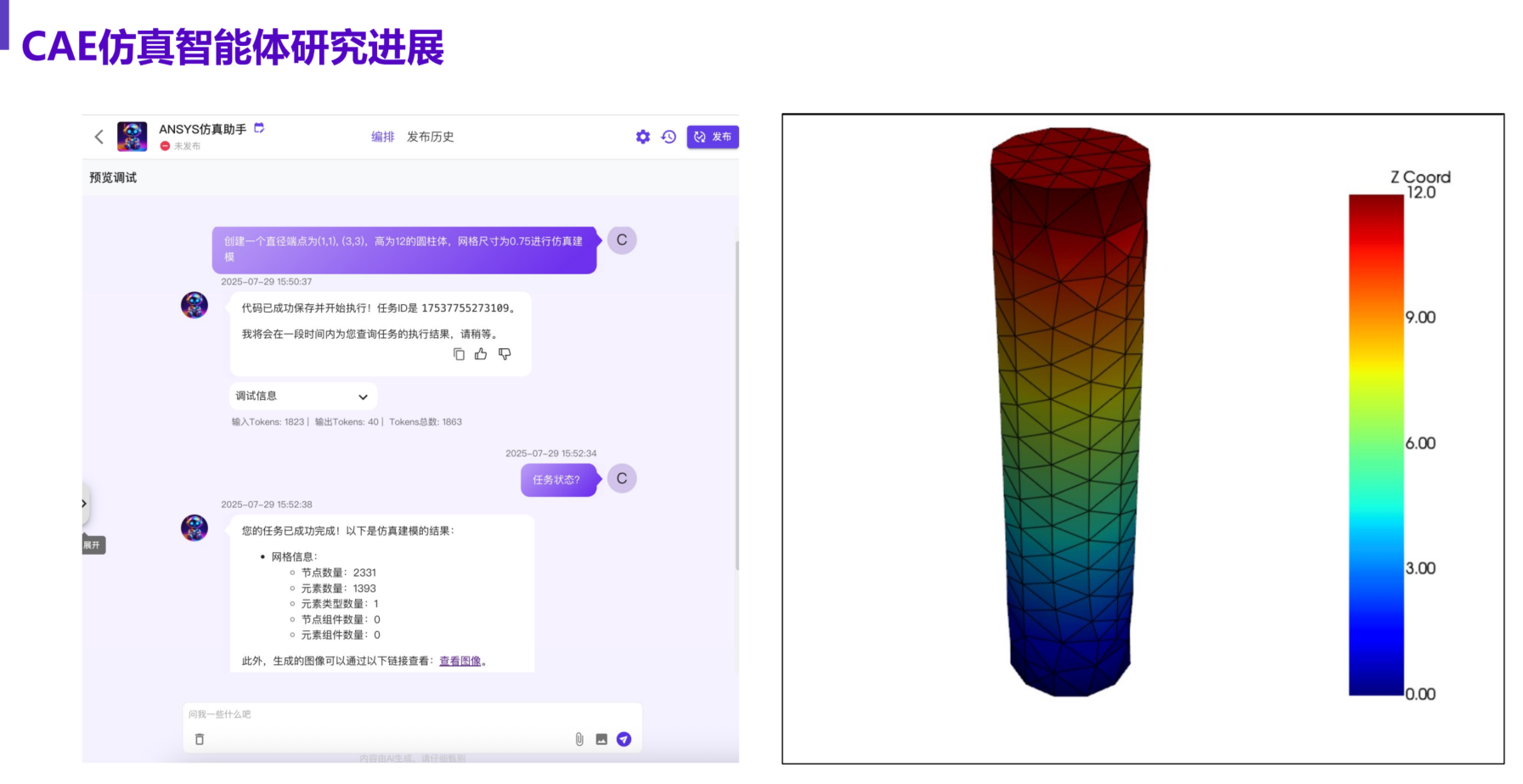Click the 节点数量: 2331 line
This screenshot has height=784, width=1523.
pyautogui.click(x=338, y=572)
